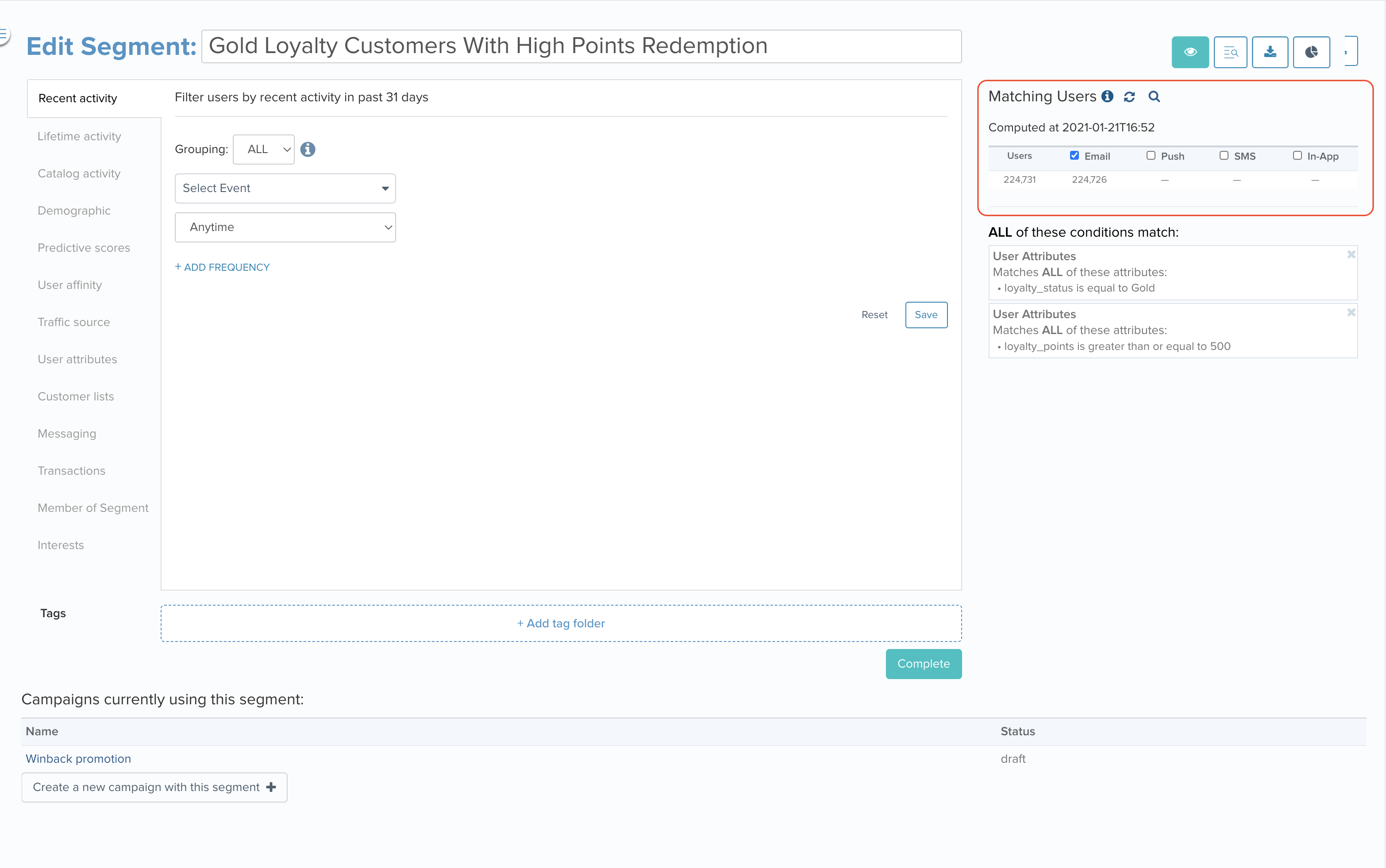Expand the Select Event dropdown

(x=285, y=188)
